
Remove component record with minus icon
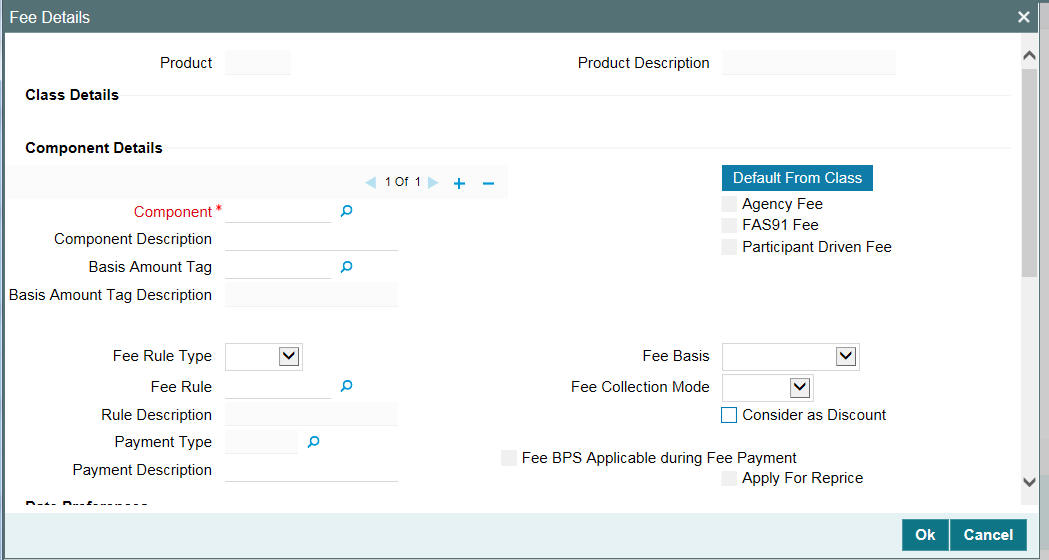coord(488,183)
